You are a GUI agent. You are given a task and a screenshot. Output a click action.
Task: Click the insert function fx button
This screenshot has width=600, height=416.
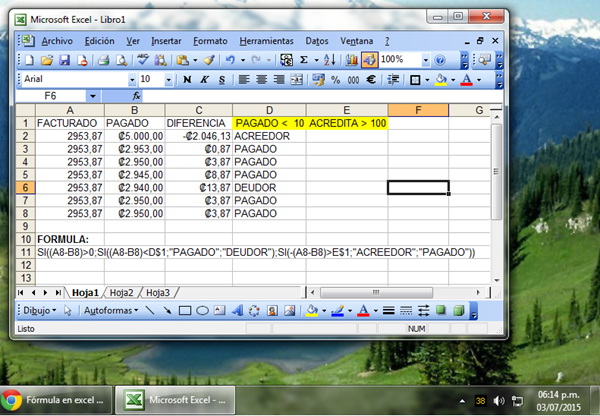(136, 96)
